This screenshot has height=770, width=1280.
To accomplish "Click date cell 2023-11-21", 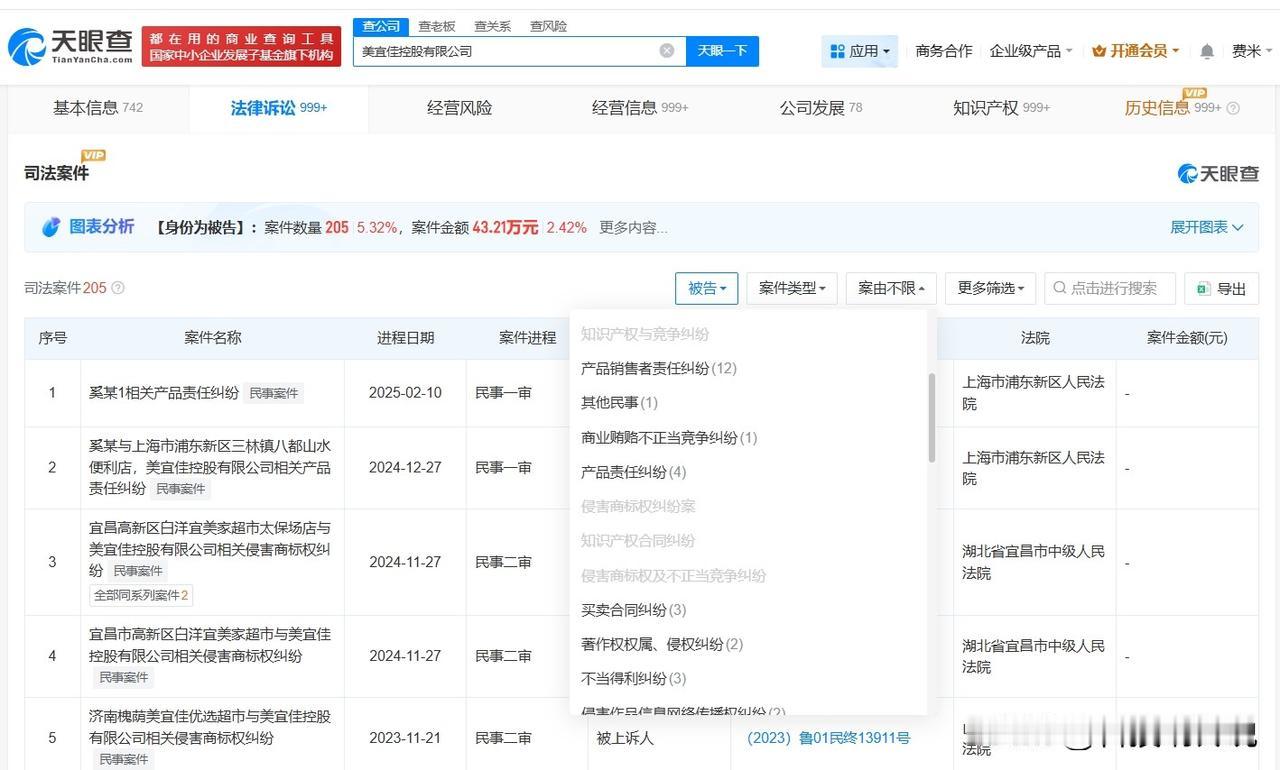I will coord(405,738).
